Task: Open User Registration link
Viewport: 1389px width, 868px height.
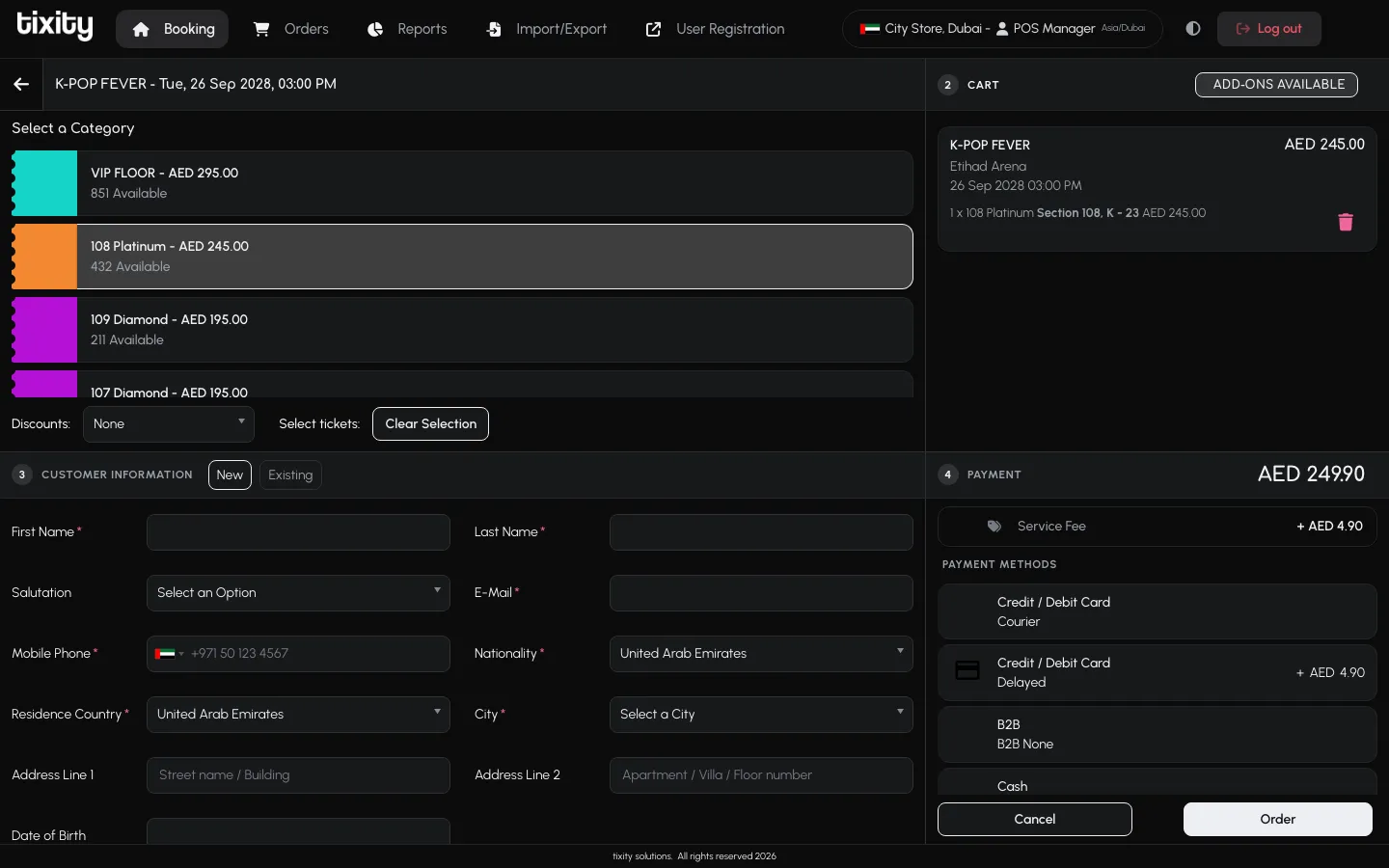Action: click(x=715, y=29)
